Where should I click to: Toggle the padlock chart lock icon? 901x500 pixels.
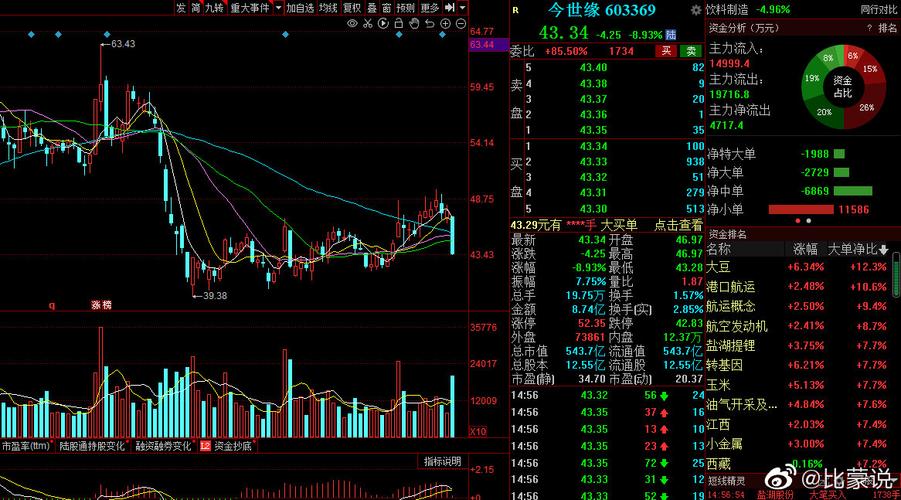[399, 24]
